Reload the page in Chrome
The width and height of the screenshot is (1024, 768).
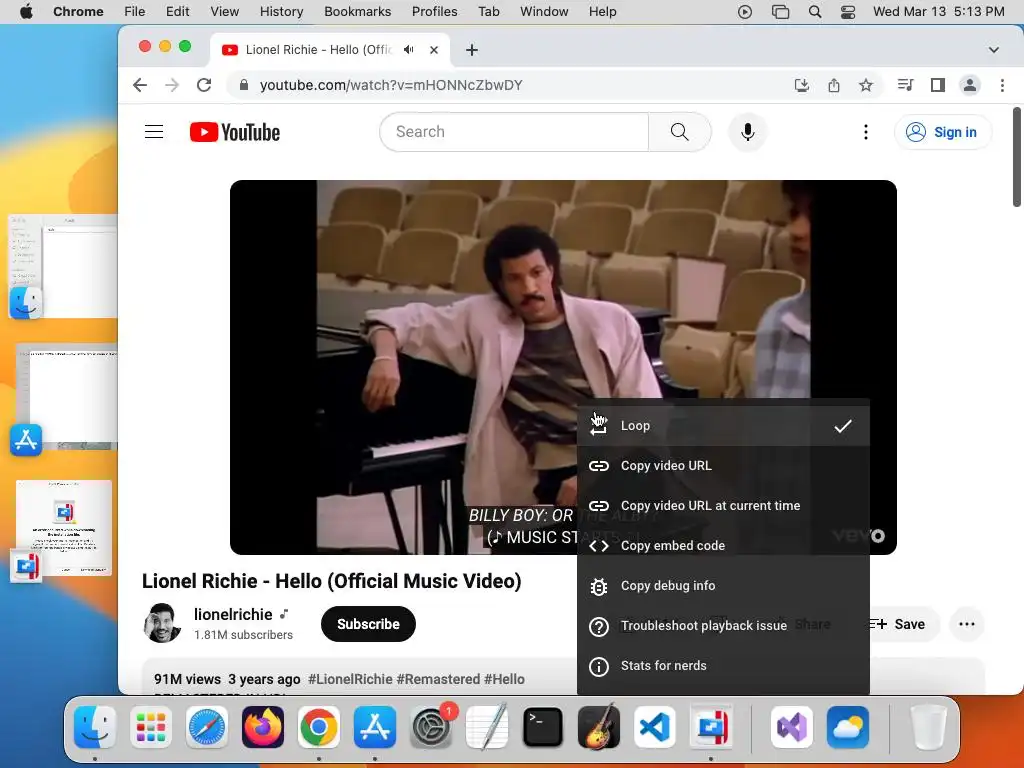pyautogui.click(x=204, y=85)
